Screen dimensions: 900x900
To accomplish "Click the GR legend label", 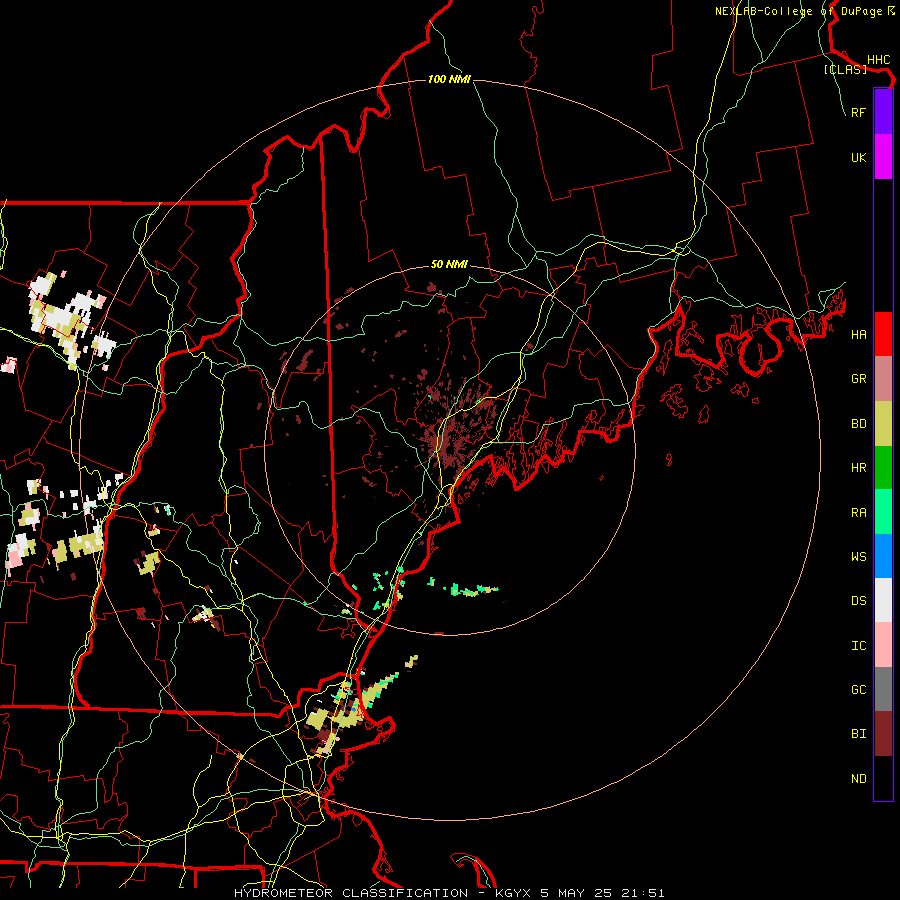I will 858,379.
